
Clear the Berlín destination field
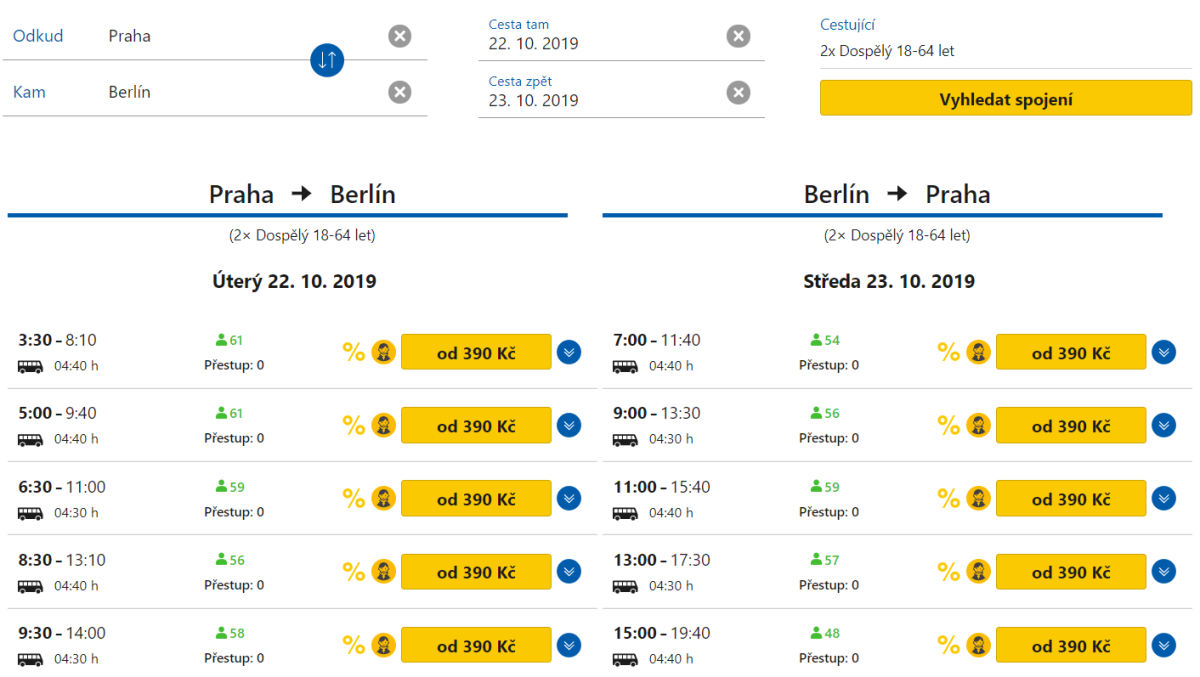[x=399, y=92]
